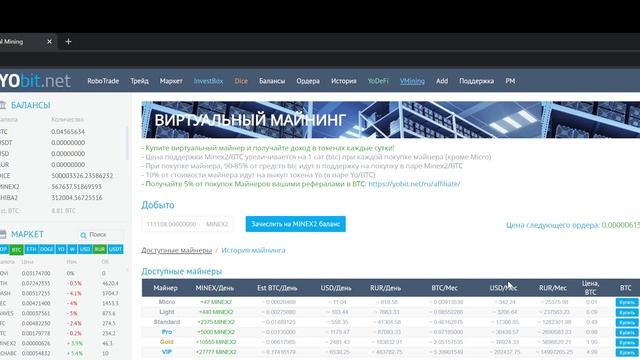Buy the Micro miner
The image size is (640, 360).
(627, 302)
